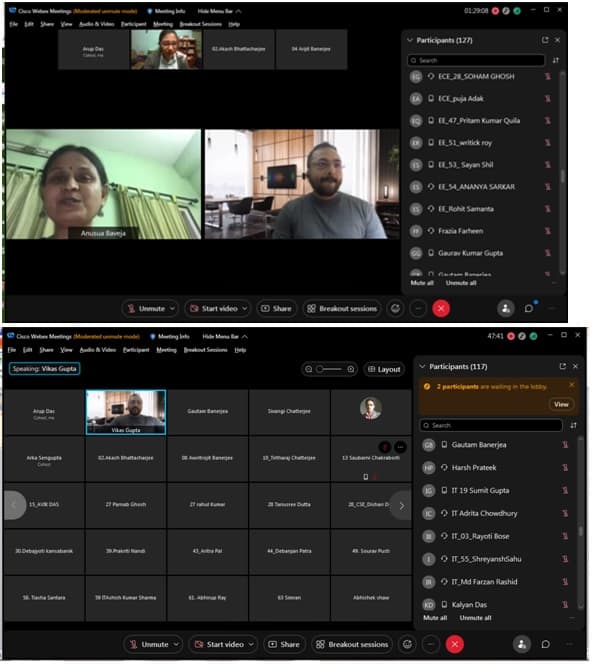Click Hide Menu Bar in 117-participant window
The height and width of the screenshot is (668, 593).
[x=225, y=337]
